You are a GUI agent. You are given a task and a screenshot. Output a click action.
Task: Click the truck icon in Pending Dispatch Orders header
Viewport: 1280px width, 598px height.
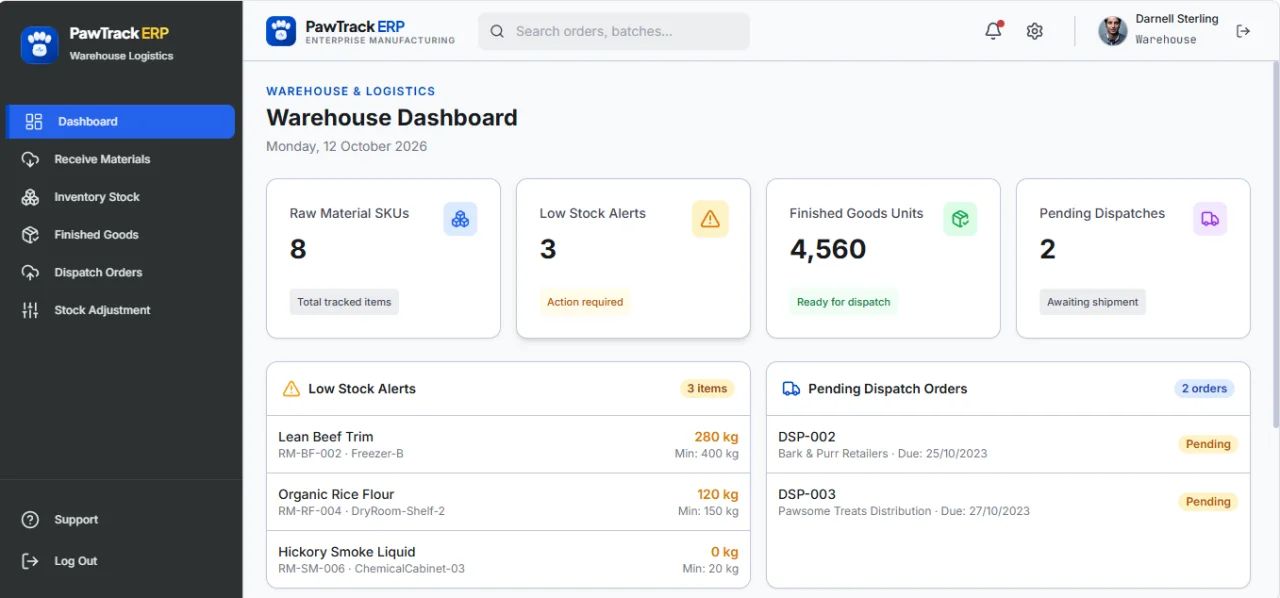791,389
